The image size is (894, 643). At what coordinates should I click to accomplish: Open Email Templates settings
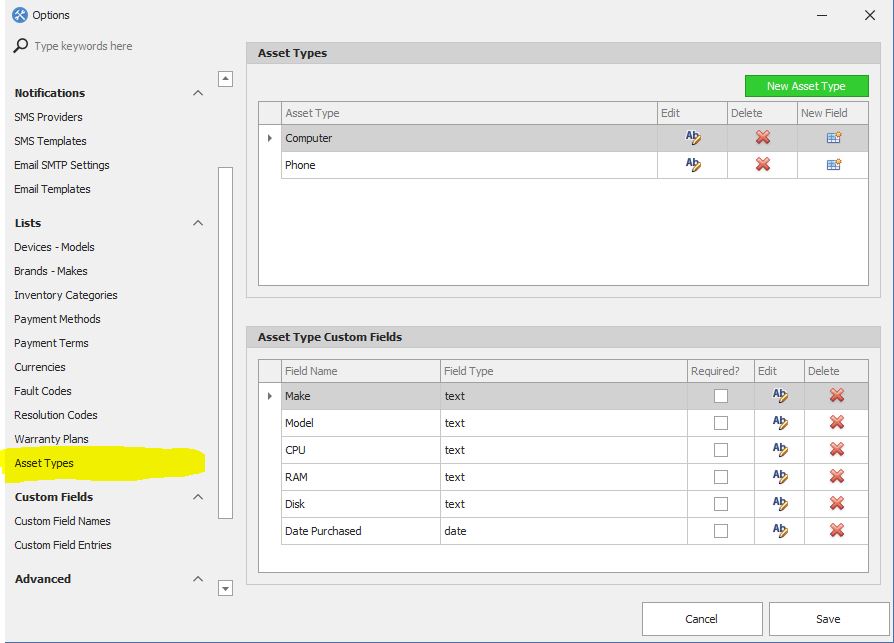click(51, 189)
